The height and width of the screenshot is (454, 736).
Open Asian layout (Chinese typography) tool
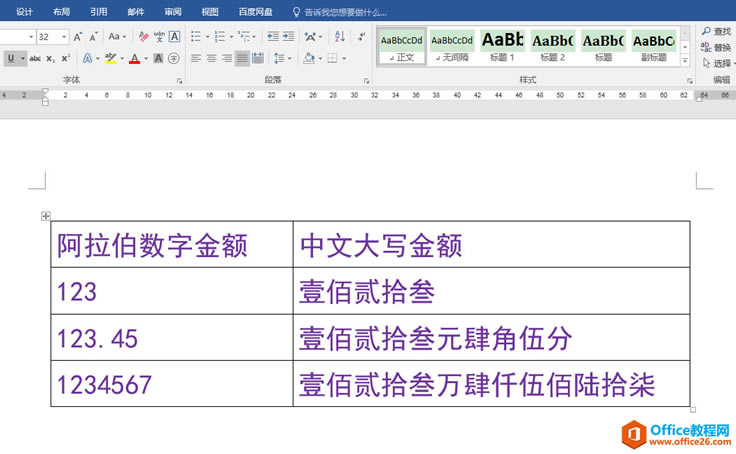pyautogui.click(x=310, y=37)
